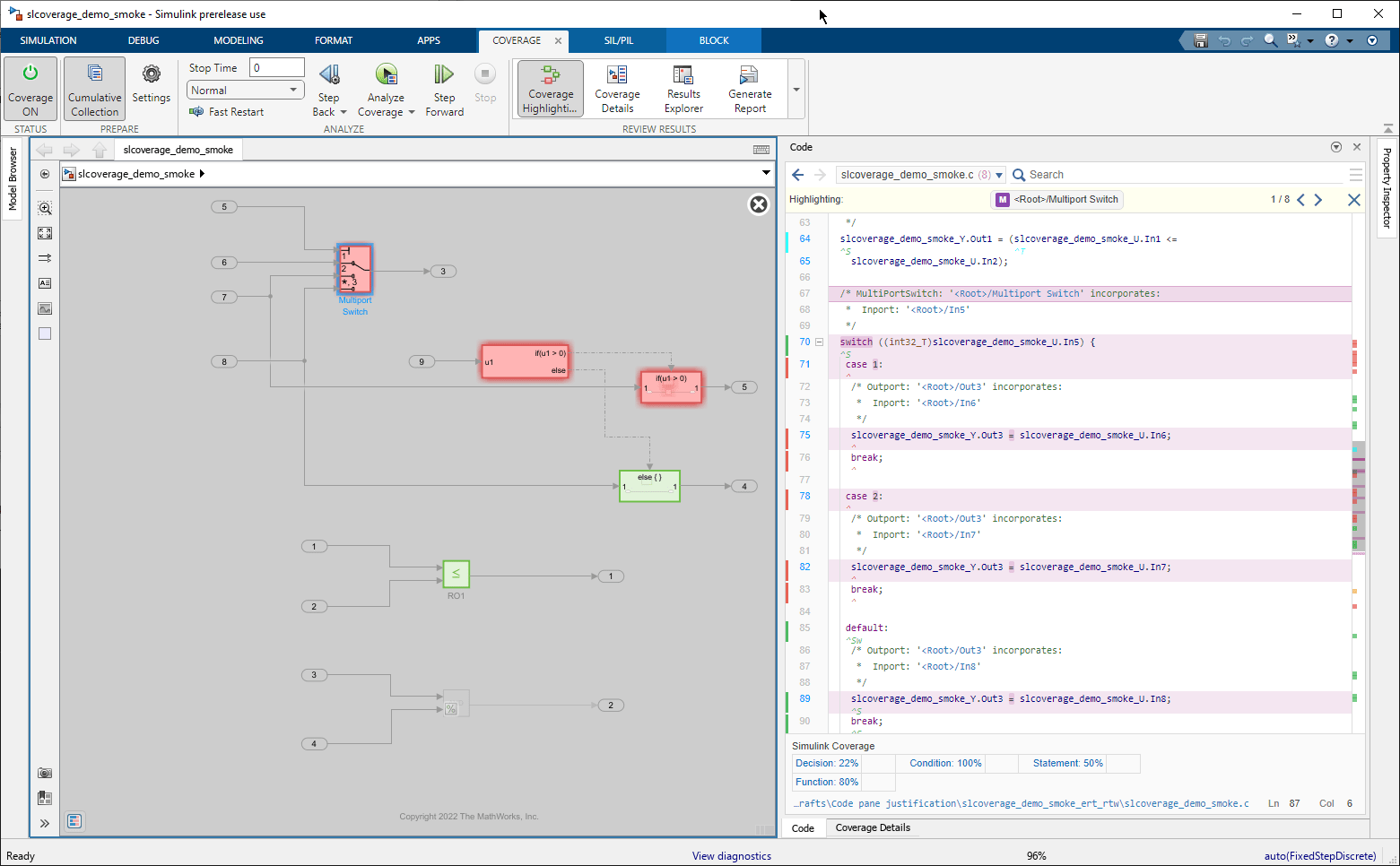The image size is (1400, 866).
Task: Switch to the Coverage Details bottom tab
Action: [x=873, y=827]
